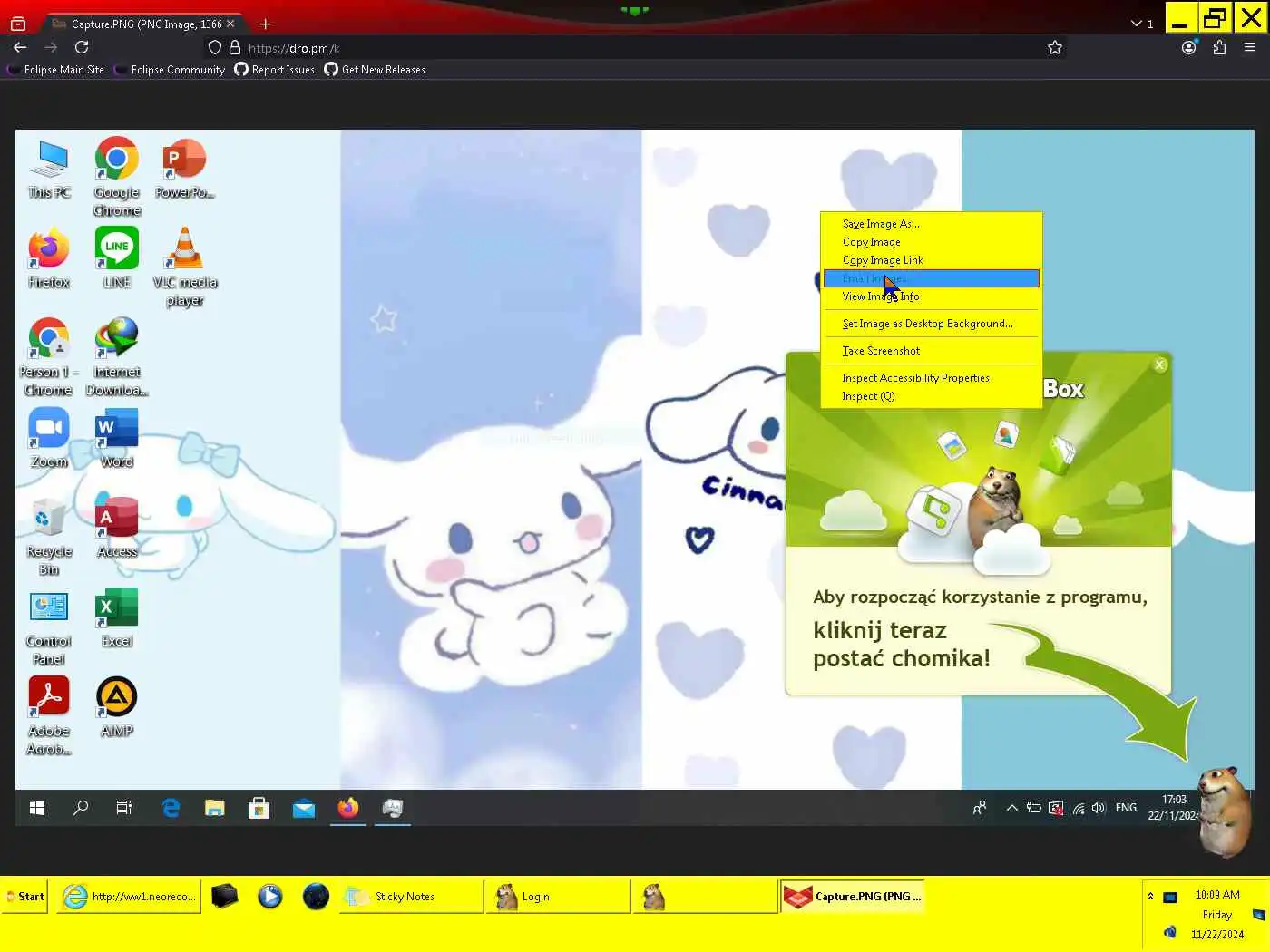Open Get New Releases bookmark
1270x952 pixels.
pos(375,70)
